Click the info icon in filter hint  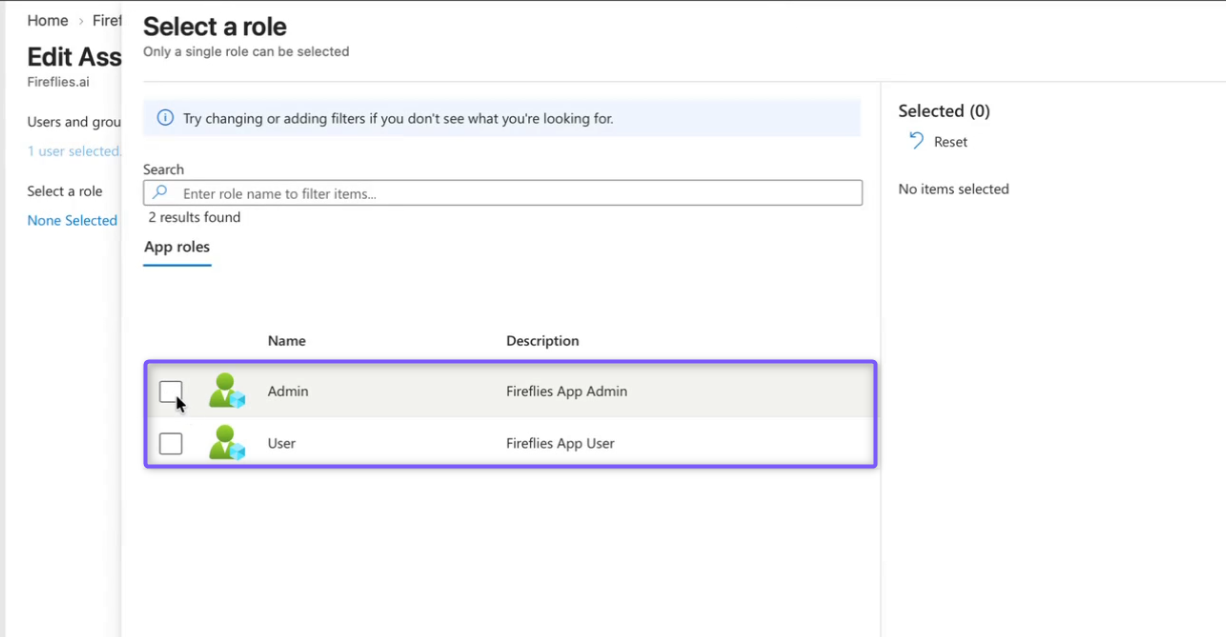pos(165,118)
